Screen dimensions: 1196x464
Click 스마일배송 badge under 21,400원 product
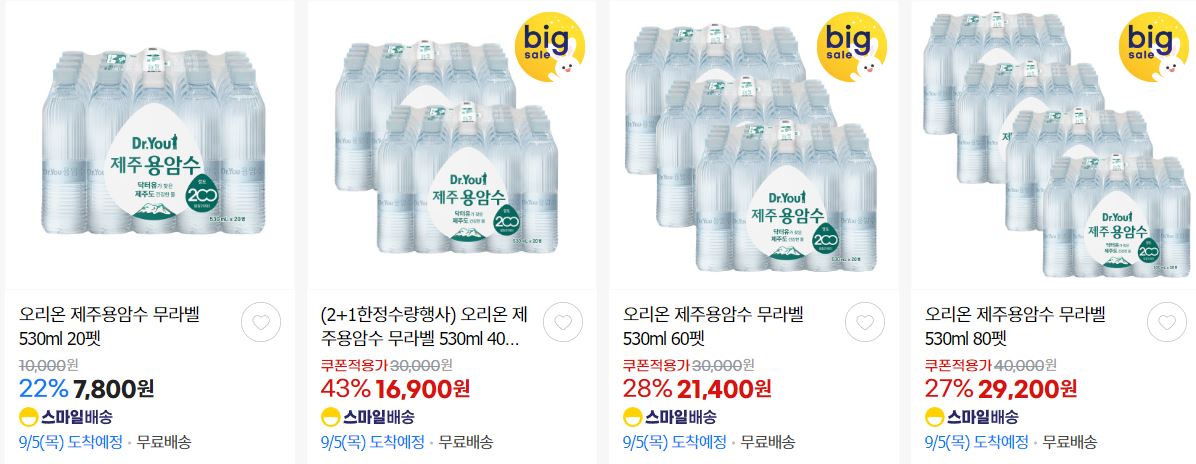coord(670,417)
